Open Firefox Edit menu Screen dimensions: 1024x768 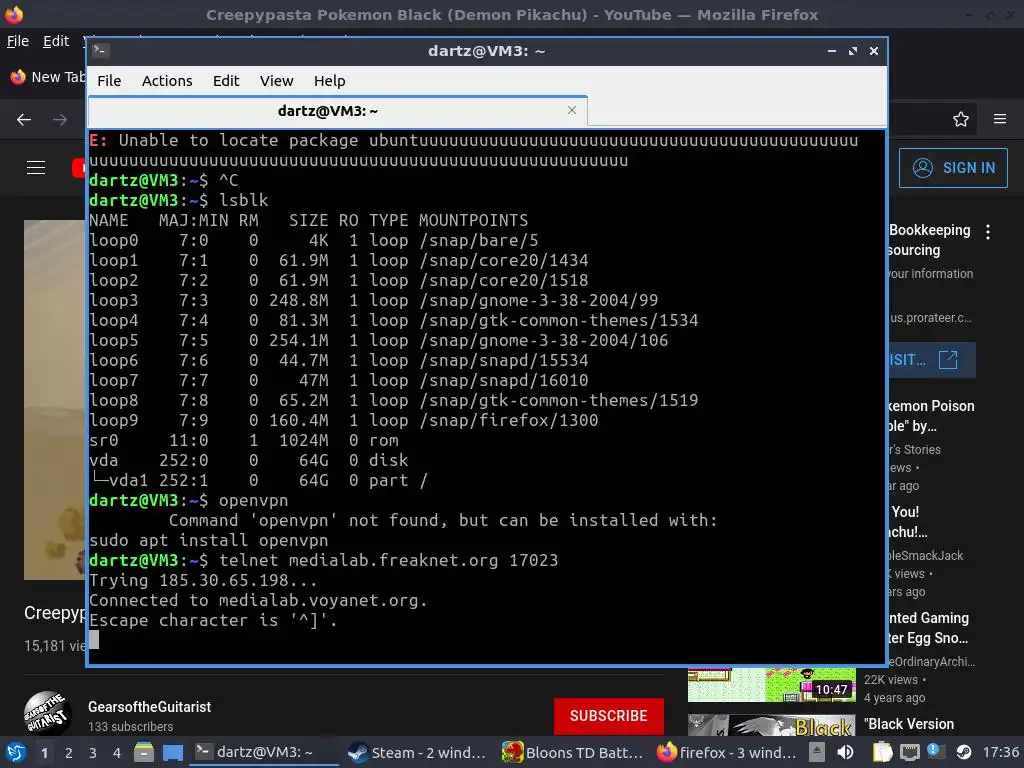[x=56, y=41]
